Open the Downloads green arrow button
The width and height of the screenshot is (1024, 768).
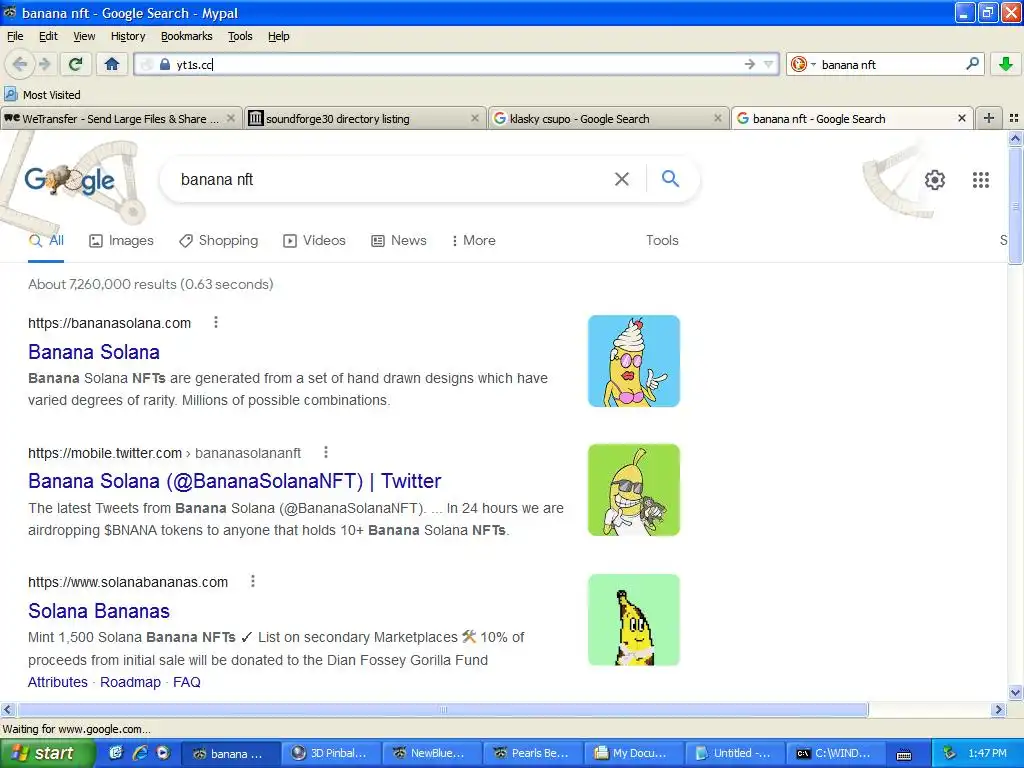[x=1006, y=64]
